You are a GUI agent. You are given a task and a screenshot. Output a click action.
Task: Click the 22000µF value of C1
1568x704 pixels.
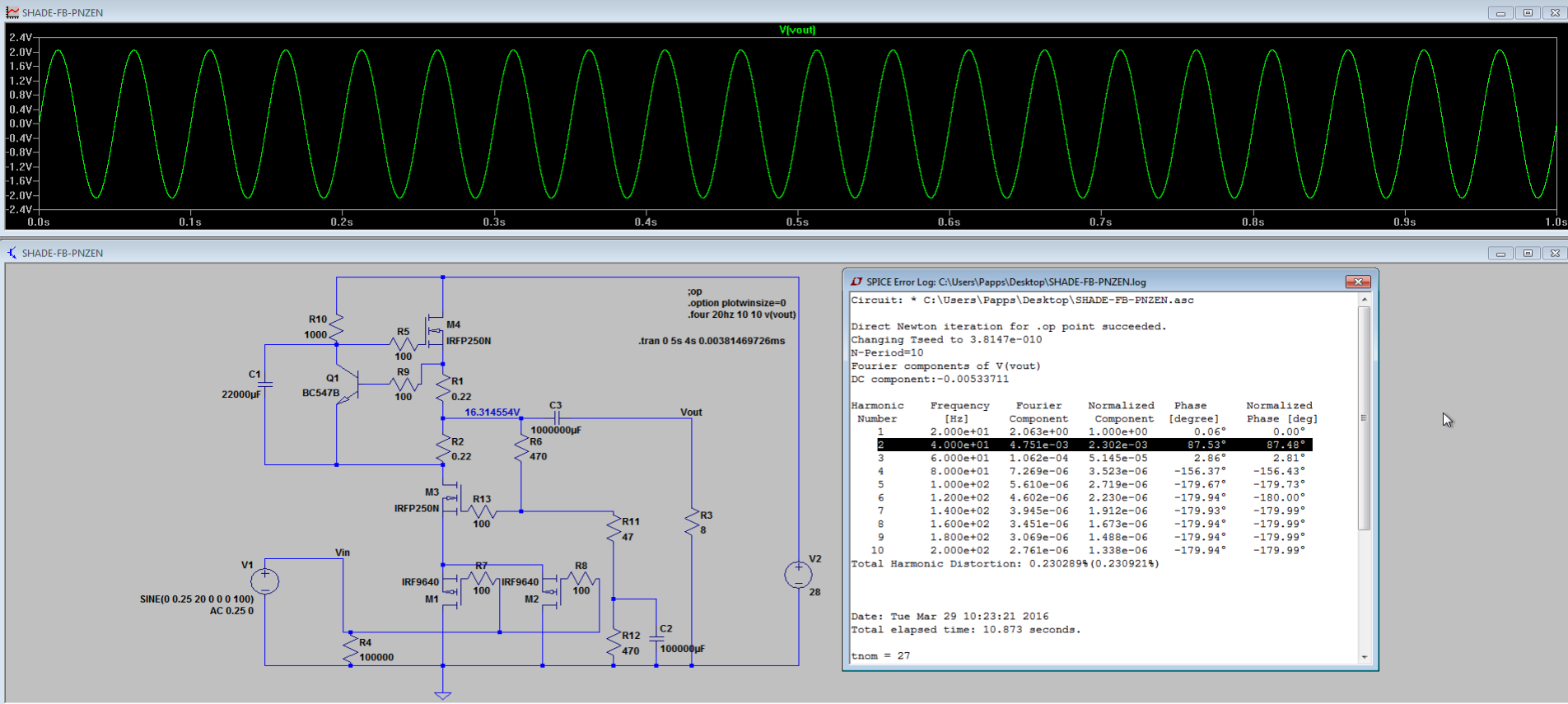click(x=241, y=394)
